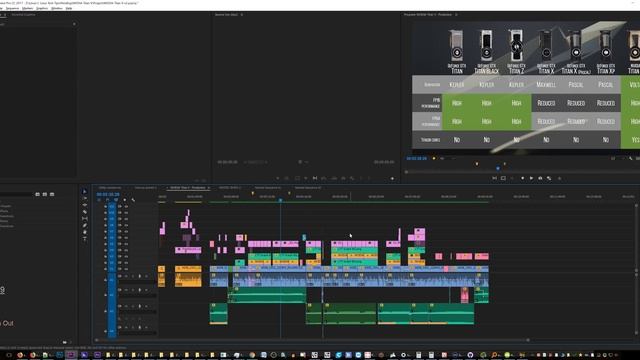Viewport: 640px width, 360px height.
Task: Click the timeline horizontal zoom scrollbar
Action: point(313,340)
